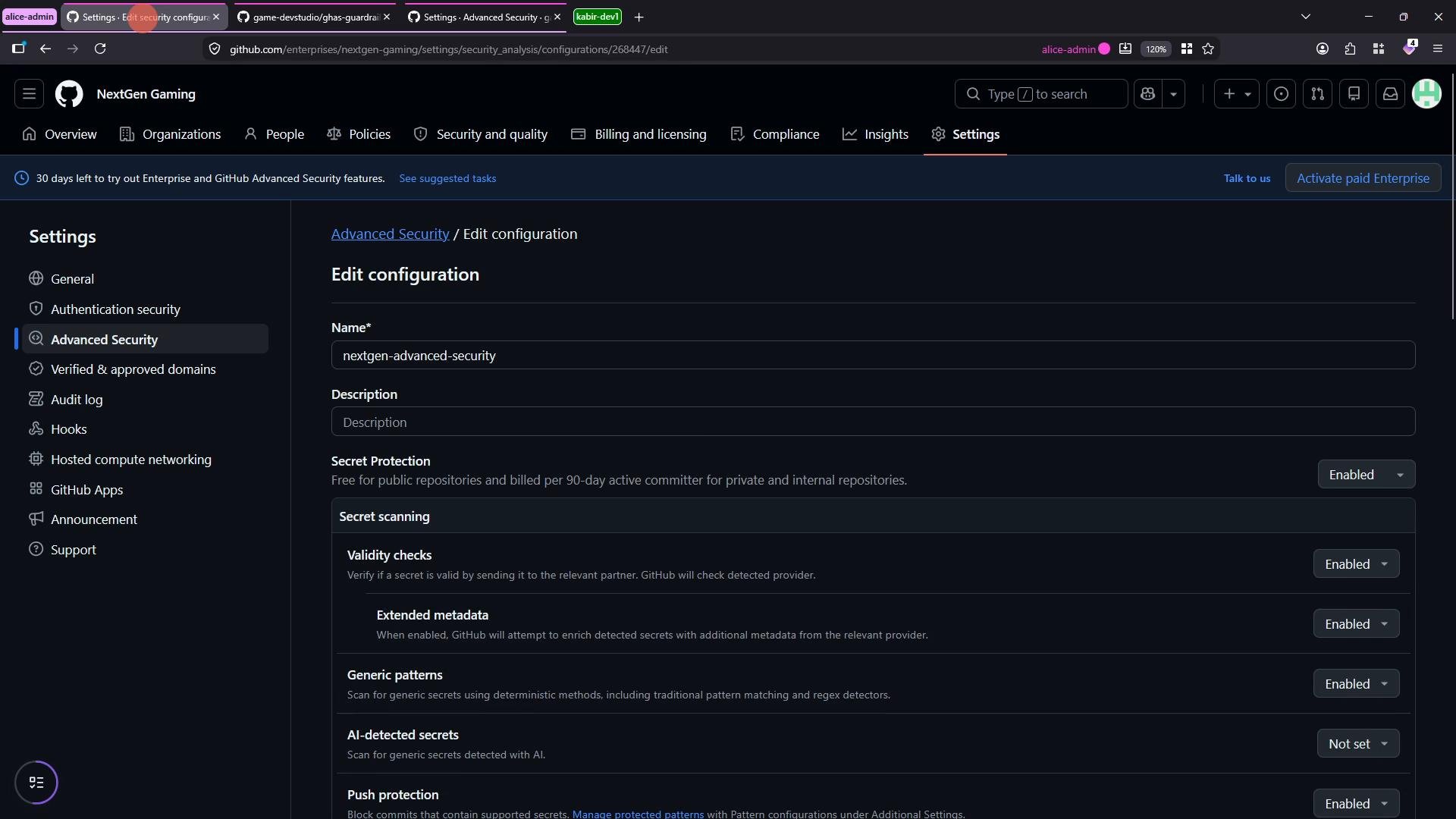
Task: Close the Edit security configuration tab
Action: click(216, 17)
